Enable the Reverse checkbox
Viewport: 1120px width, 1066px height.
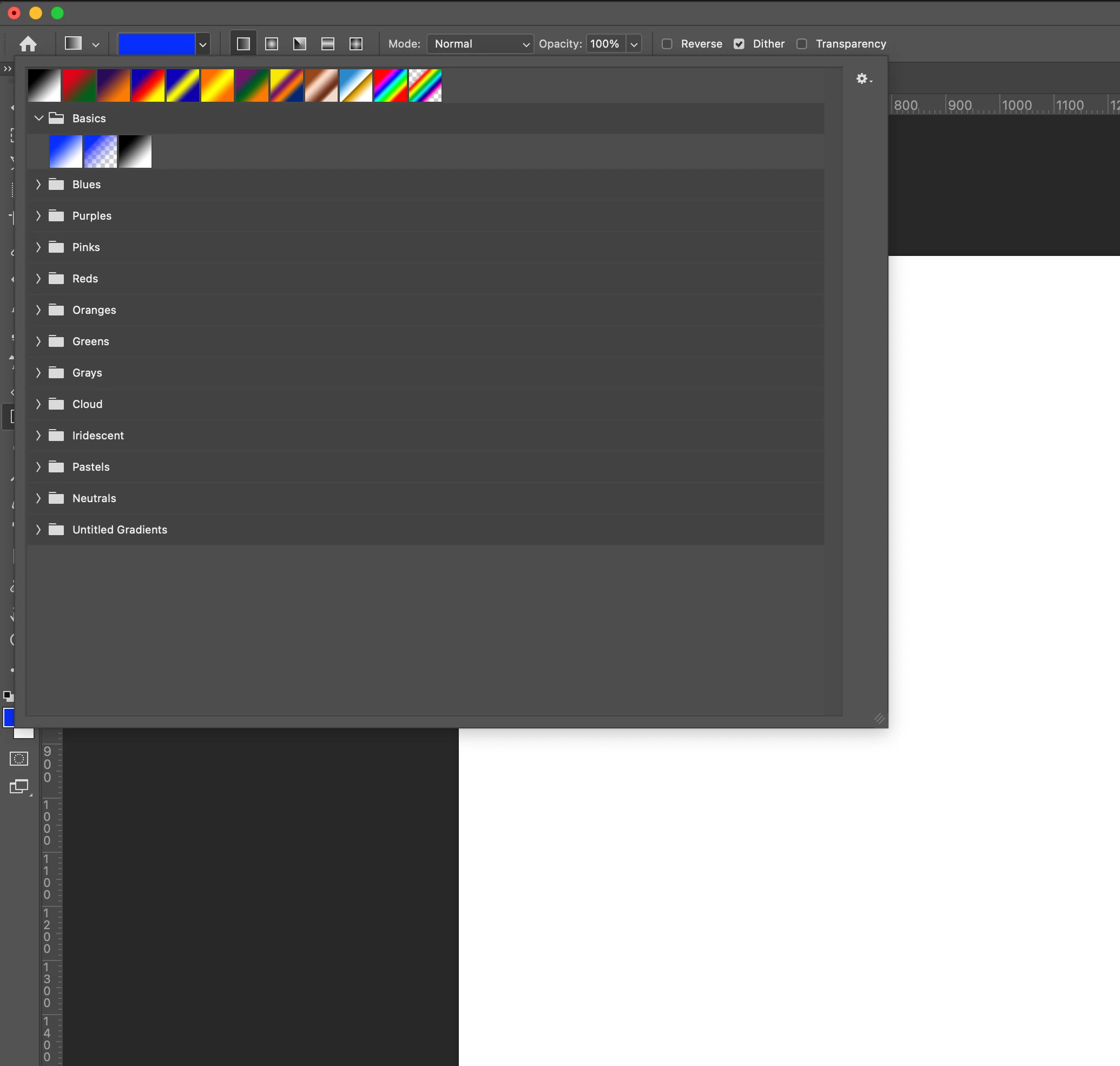667,44
